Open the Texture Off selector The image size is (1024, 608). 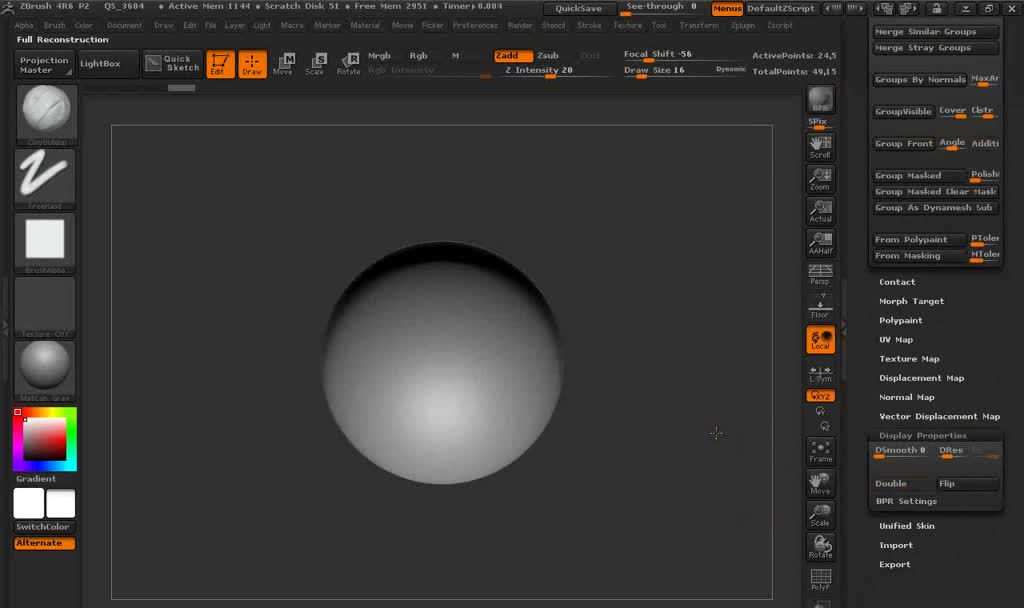tap(45, 307)
